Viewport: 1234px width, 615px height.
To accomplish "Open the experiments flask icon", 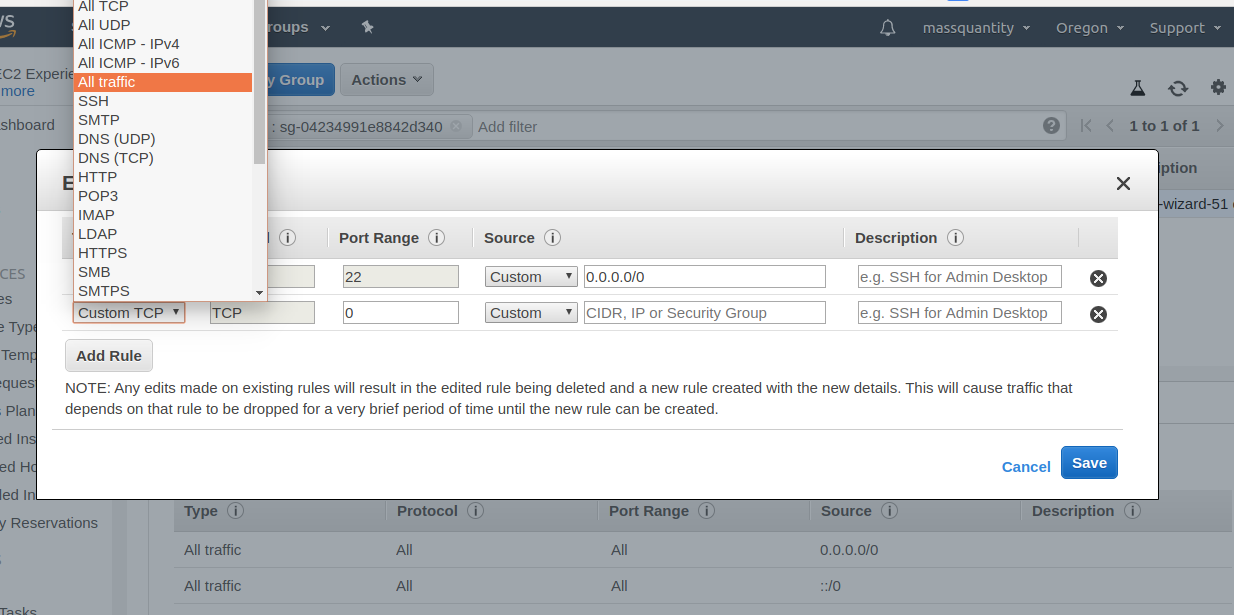I will click(1137, 88).
